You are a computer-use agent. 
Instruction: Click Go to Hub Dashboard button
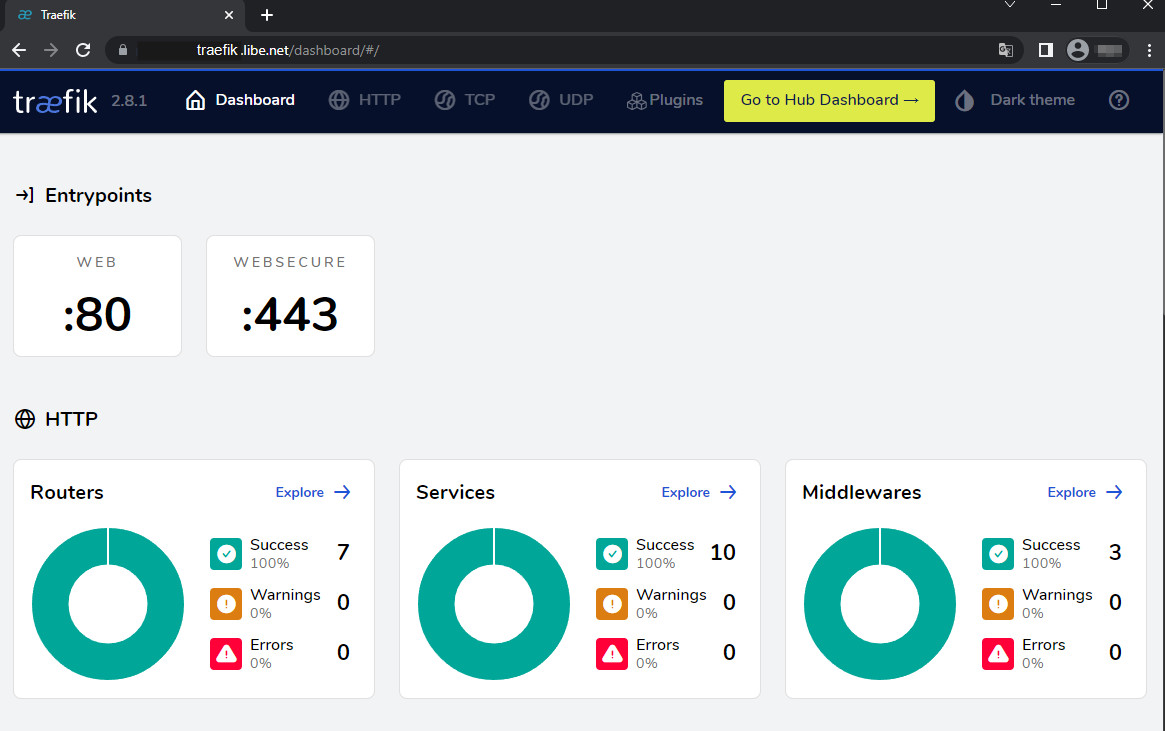click(829, 100)
